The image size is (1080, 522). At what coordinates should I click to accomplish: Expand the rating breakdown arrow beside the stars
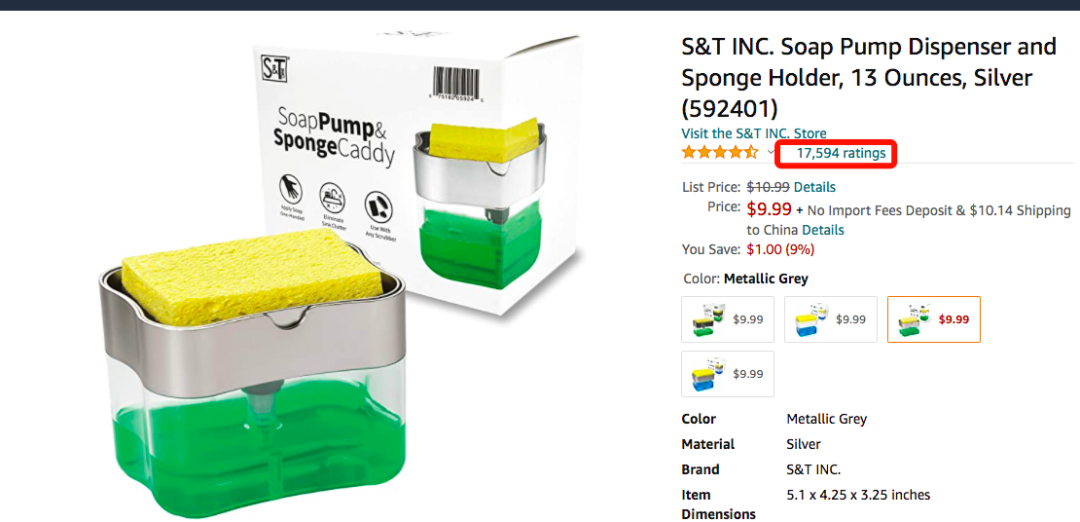771,153
